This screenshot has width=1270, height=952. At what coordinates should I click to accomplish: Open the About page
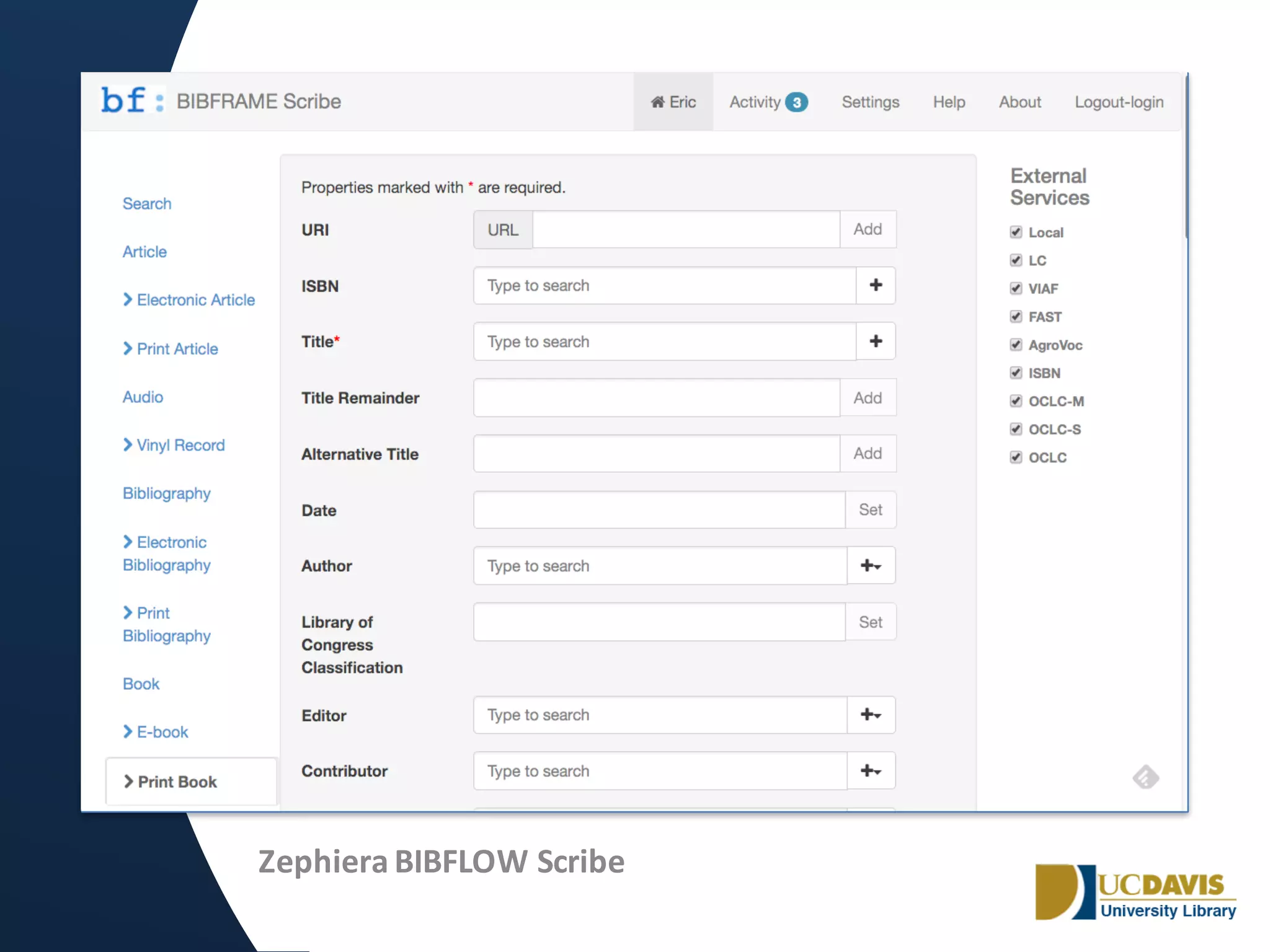[1019, 102]
